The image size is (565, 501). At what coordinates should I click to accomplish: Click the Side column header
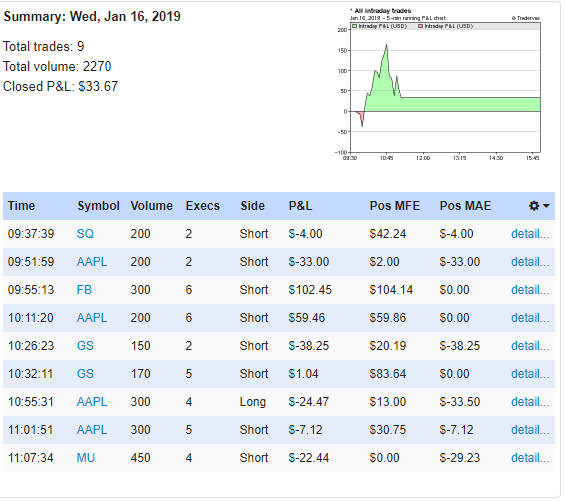coord(253,206)
